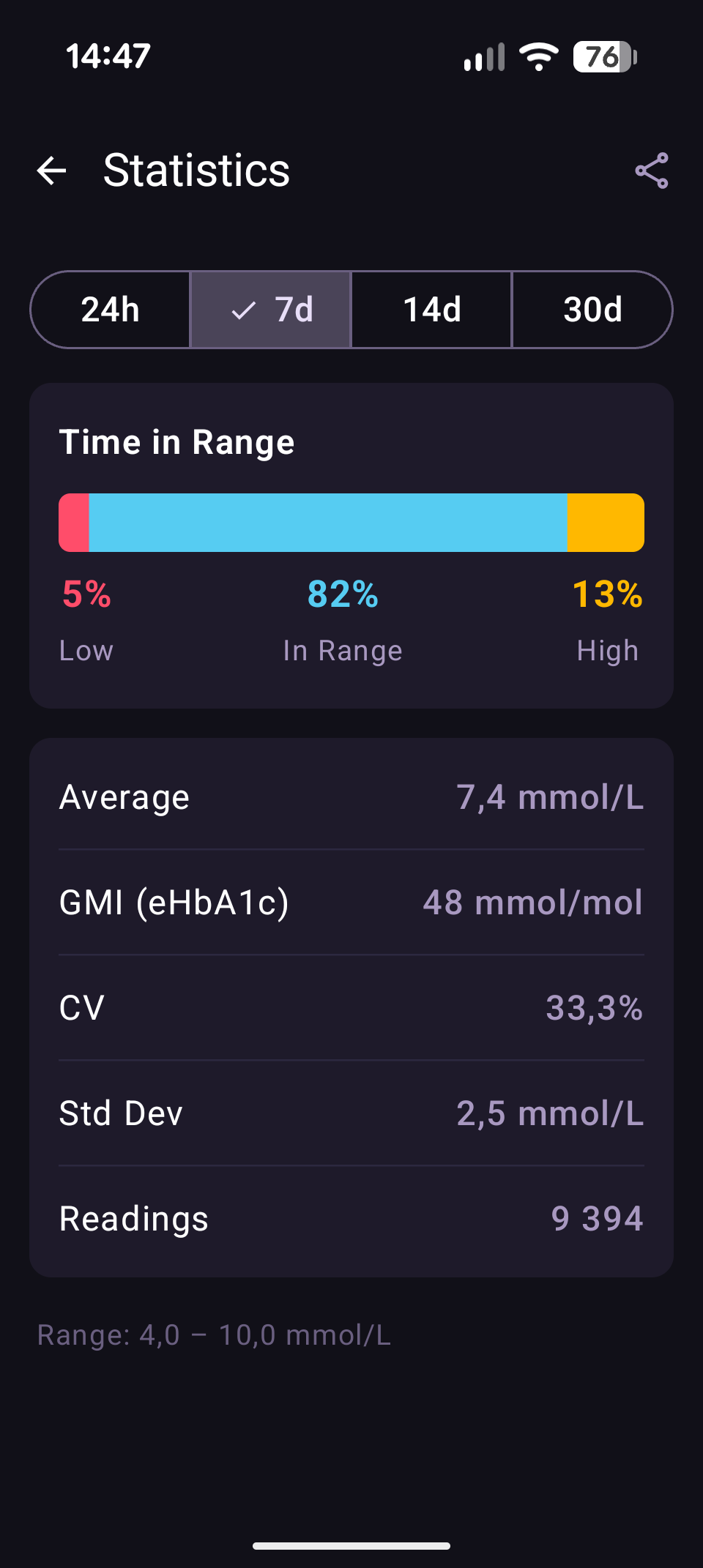Tap the 82% In Range label
The image size is (703, 1568).
point(343,594)
